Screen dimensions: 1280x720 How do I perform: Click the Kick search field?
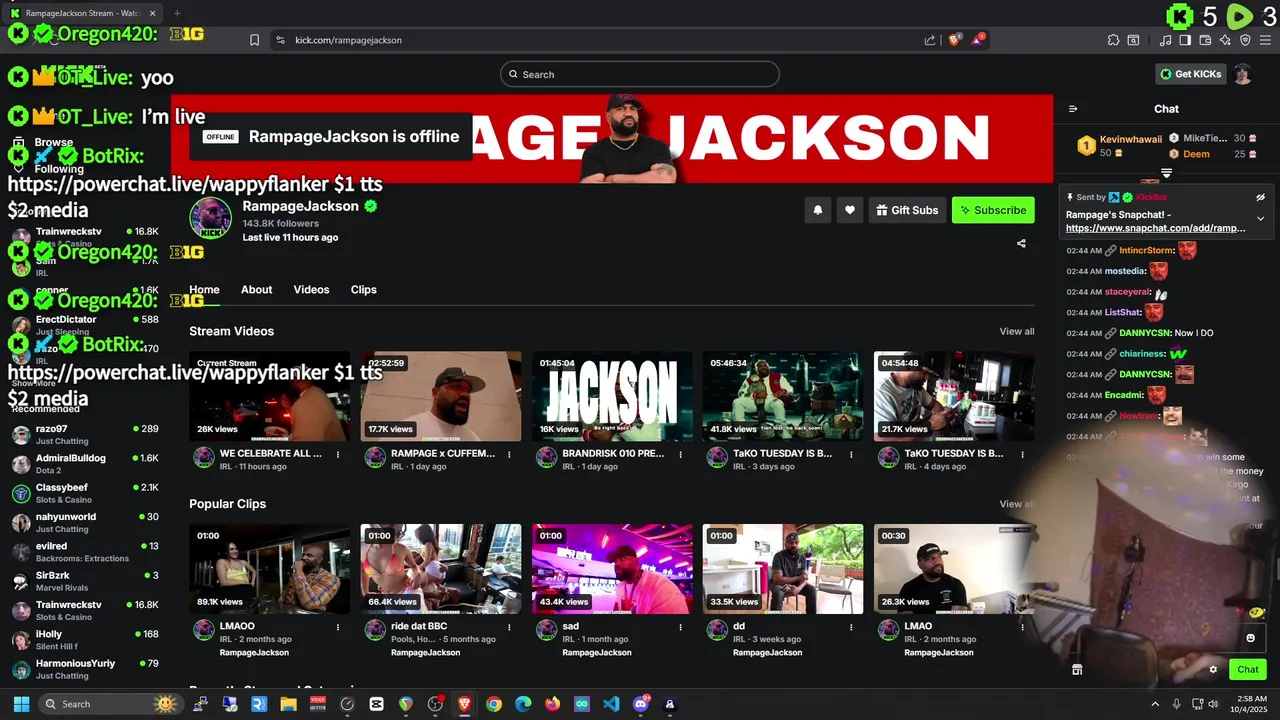640,74
